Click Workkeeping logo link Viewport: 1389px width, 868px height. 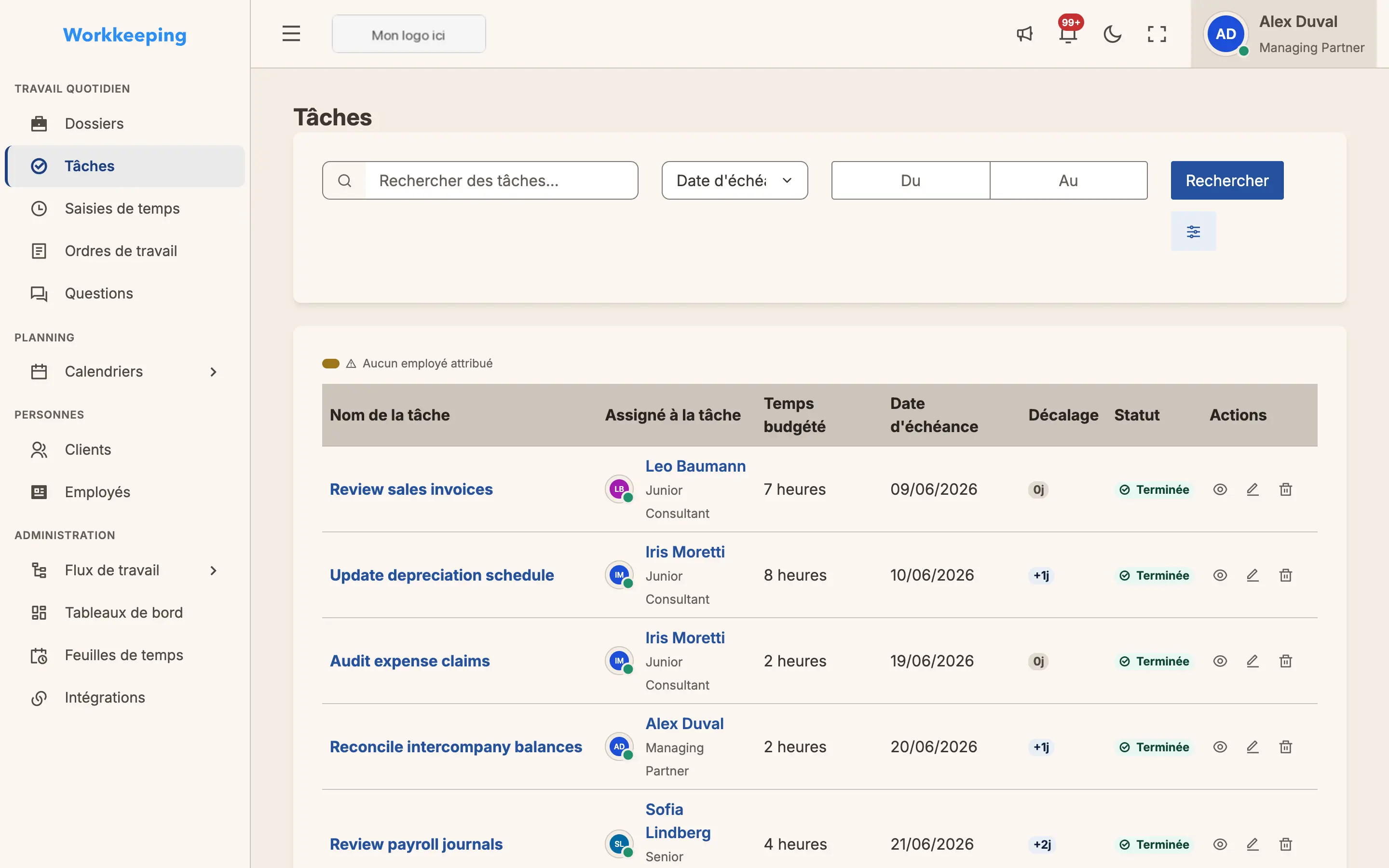tap(124, 35)
